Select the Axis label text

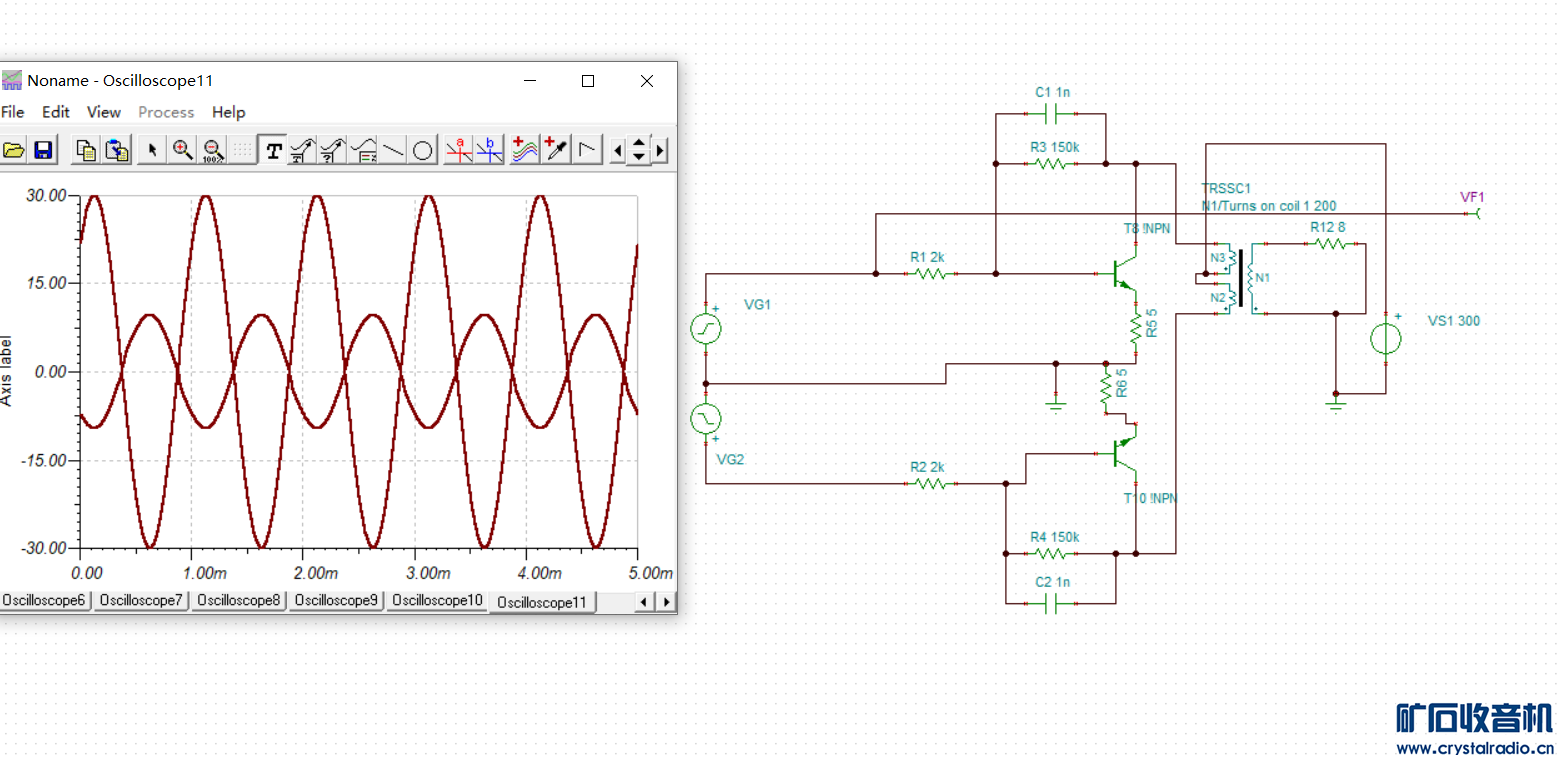point(7,370)
